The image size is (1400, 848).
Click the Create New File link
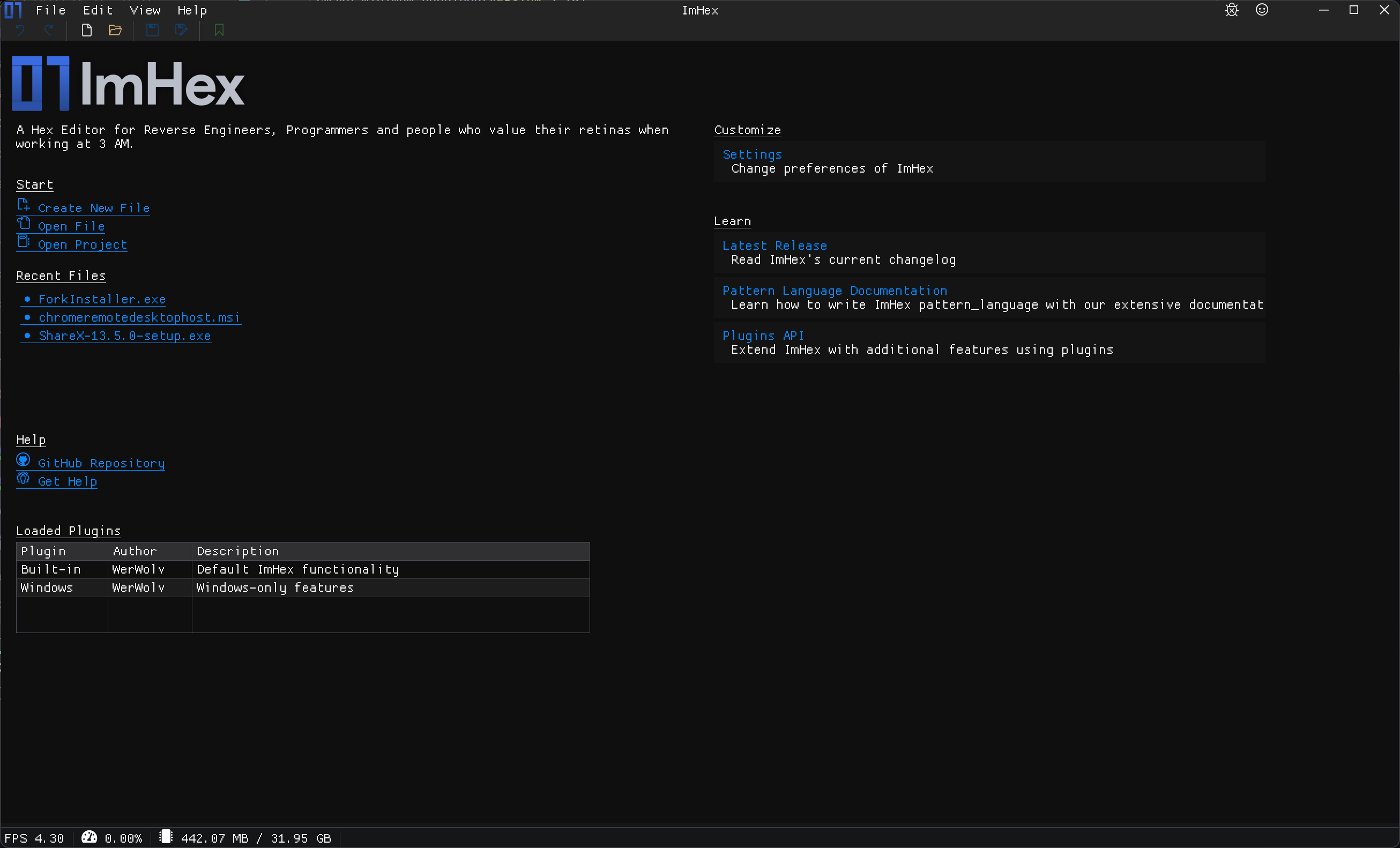click(94, 208)
